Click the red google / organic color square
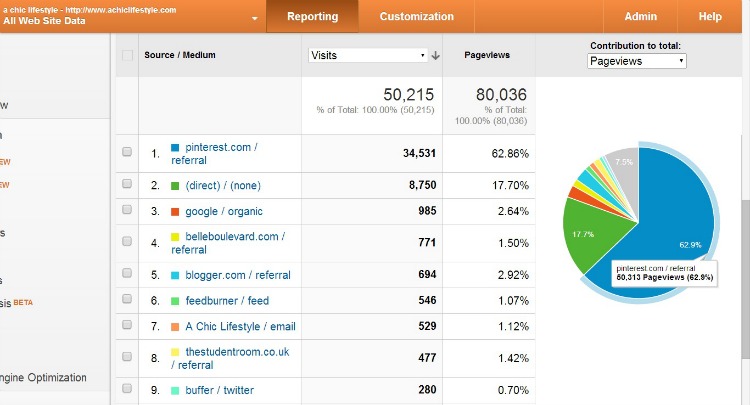The image size is (750, 405). (175, 211)
